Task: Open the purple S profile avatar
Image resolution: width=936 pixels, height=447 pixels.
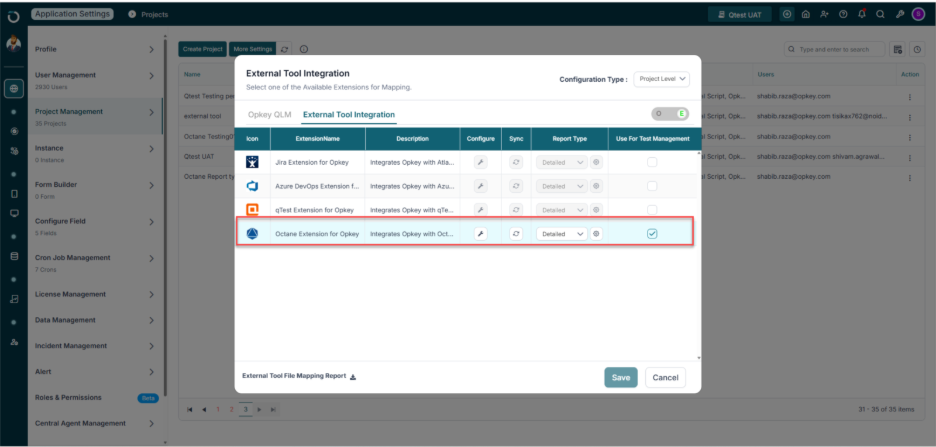Action: [918, 14]
